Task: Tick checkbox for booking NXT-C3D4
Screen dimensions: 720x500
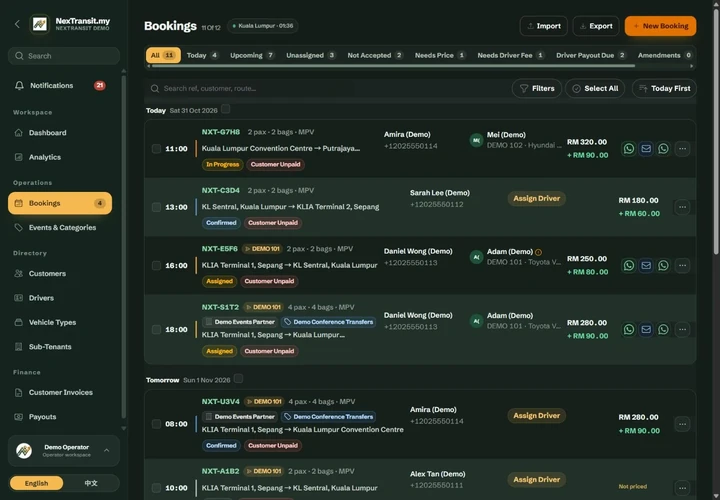Action: pos(156,207)
